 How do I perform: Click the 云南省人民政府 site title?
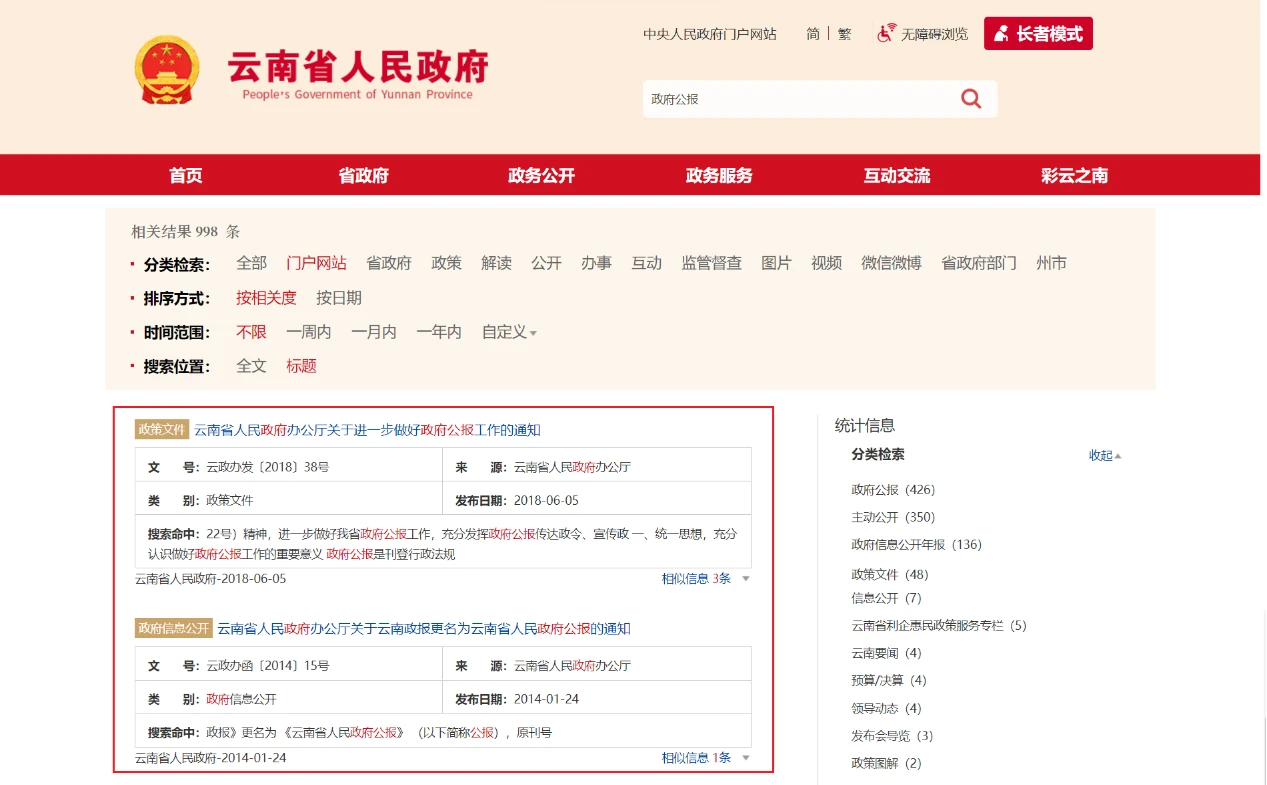[358, 67]
